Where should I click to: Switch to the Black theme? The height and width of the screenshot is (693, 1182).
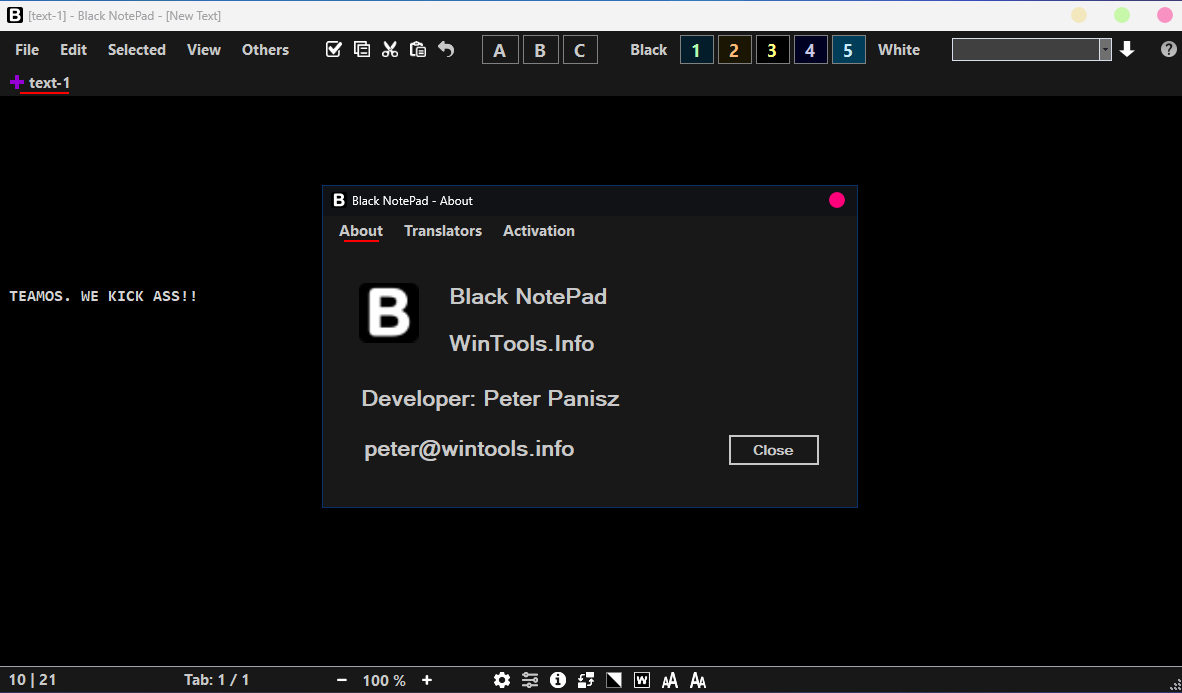pyautogui.click(x=648, y=50)
